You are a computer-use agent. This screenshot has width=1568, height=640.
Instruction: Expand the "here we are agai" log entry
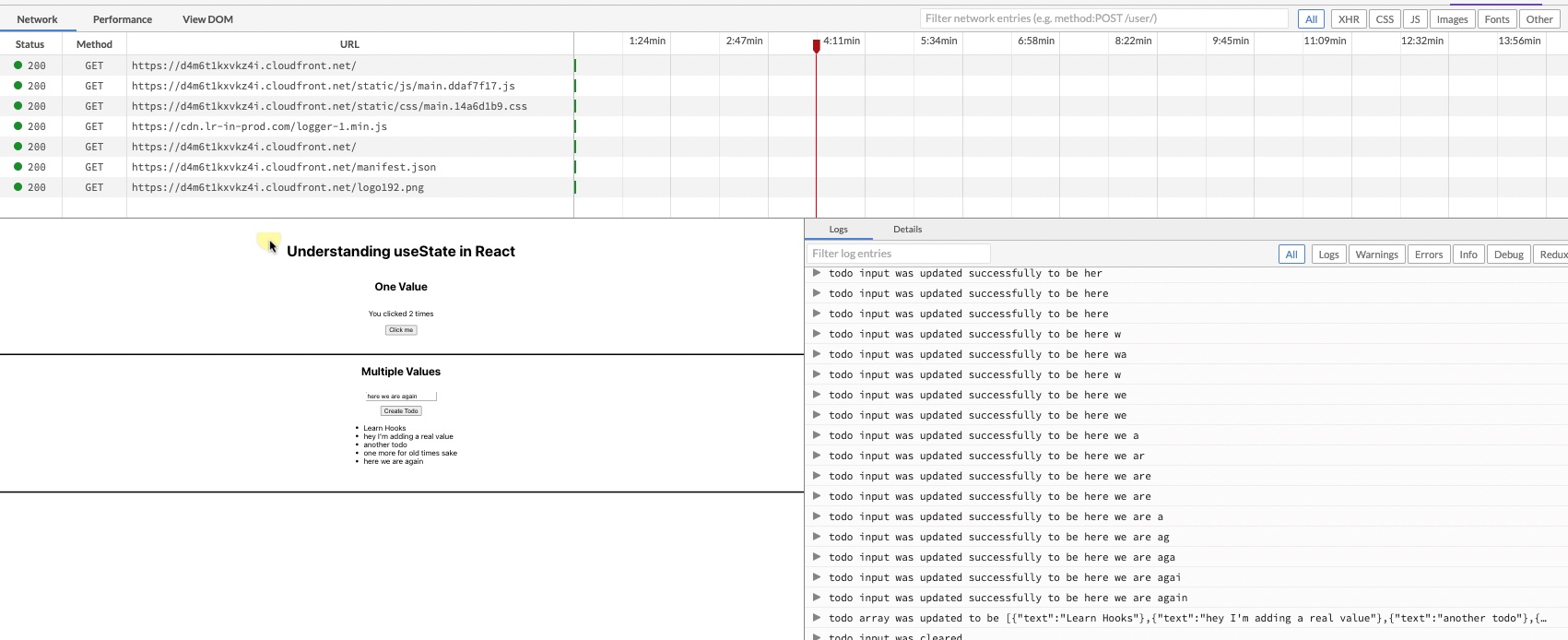click(816, 577)
